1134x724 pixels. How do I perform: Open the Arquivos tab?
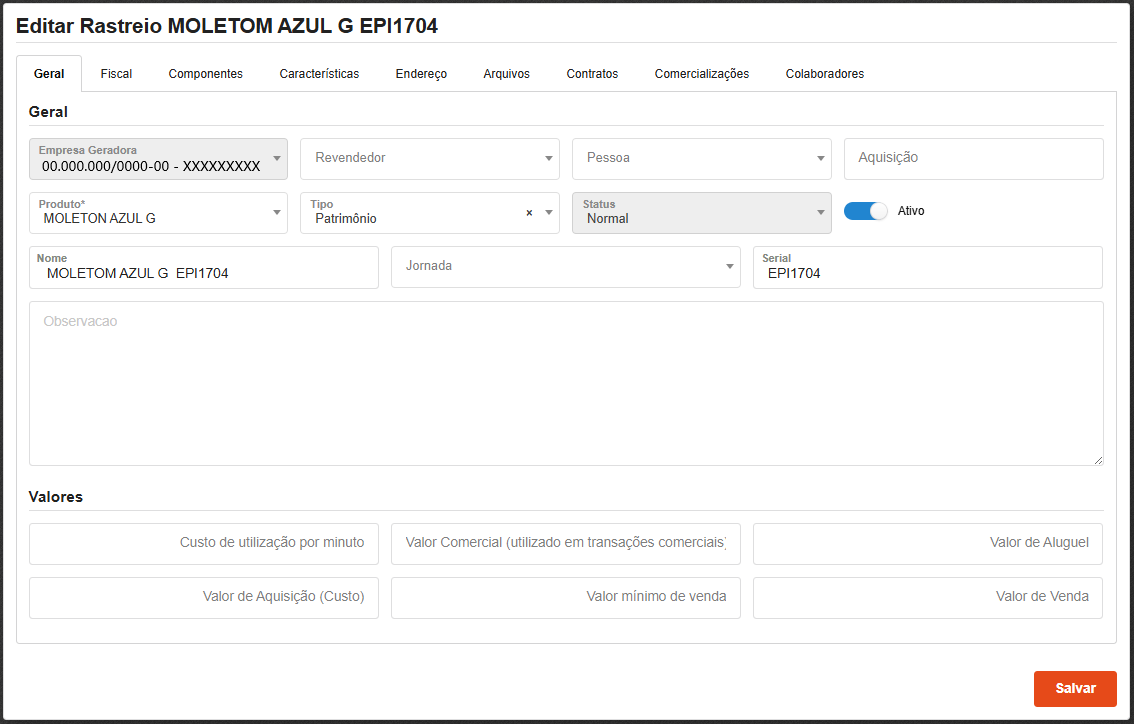coord(506,74)
